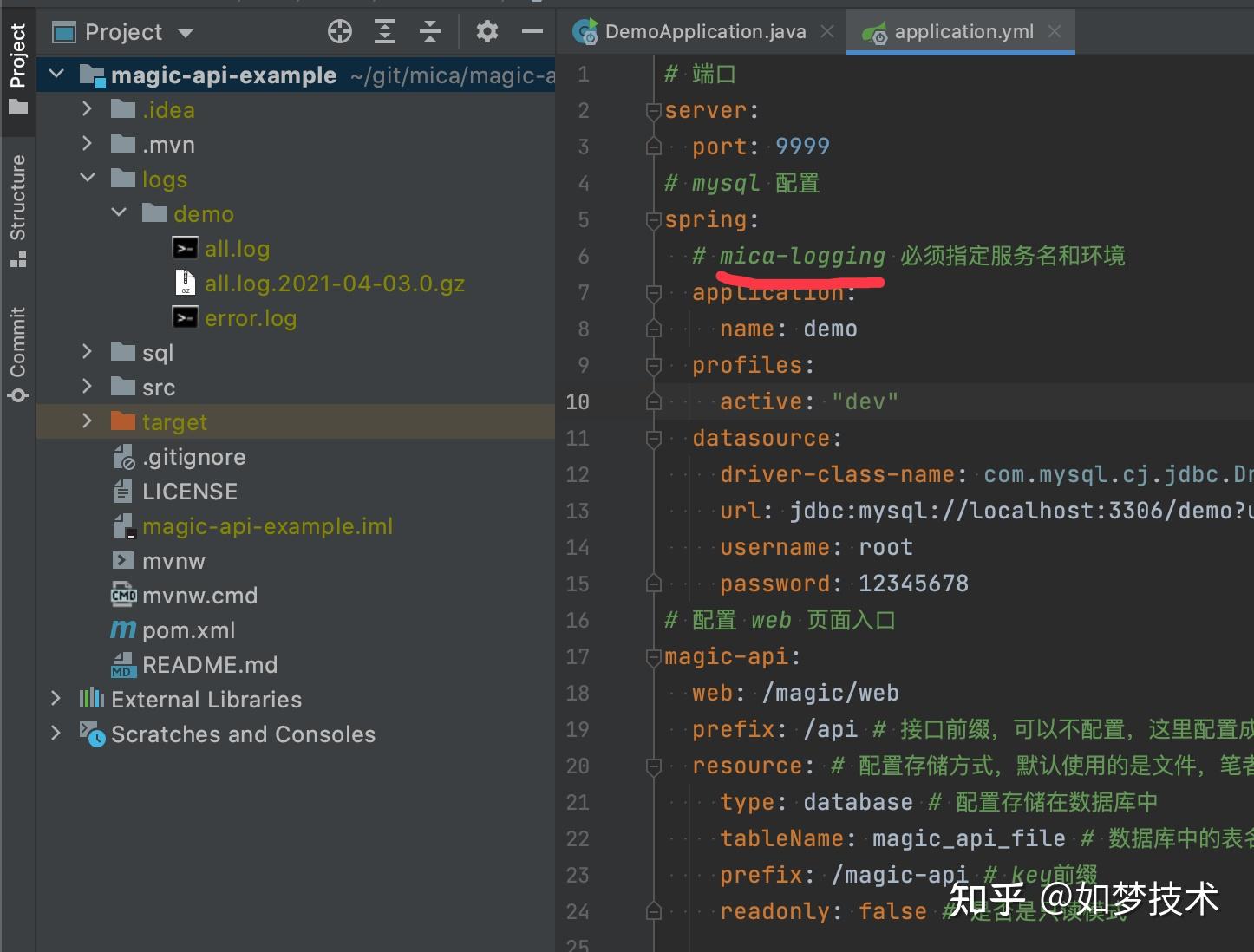Screen dimensions: 1254x952
Task: Click line number 10 in gutter
Action: point(578,401)
